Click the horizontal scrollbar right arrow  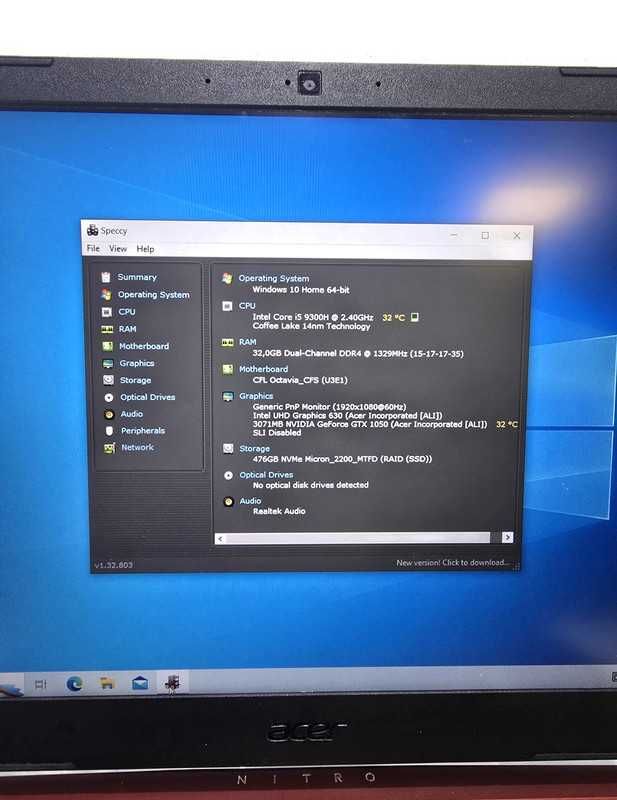[x=507, y=537]
